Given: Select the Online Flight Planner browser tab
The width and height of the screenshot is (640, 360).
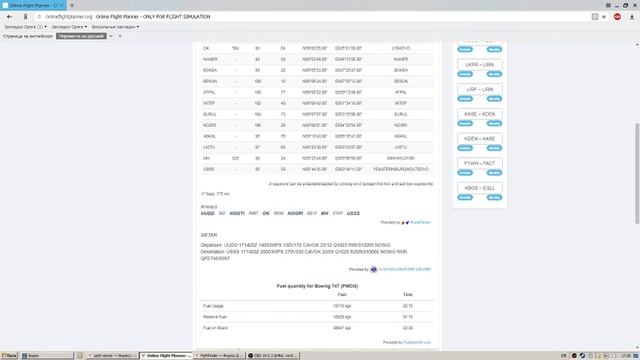Looking at the screenshot, I should 33,5.
